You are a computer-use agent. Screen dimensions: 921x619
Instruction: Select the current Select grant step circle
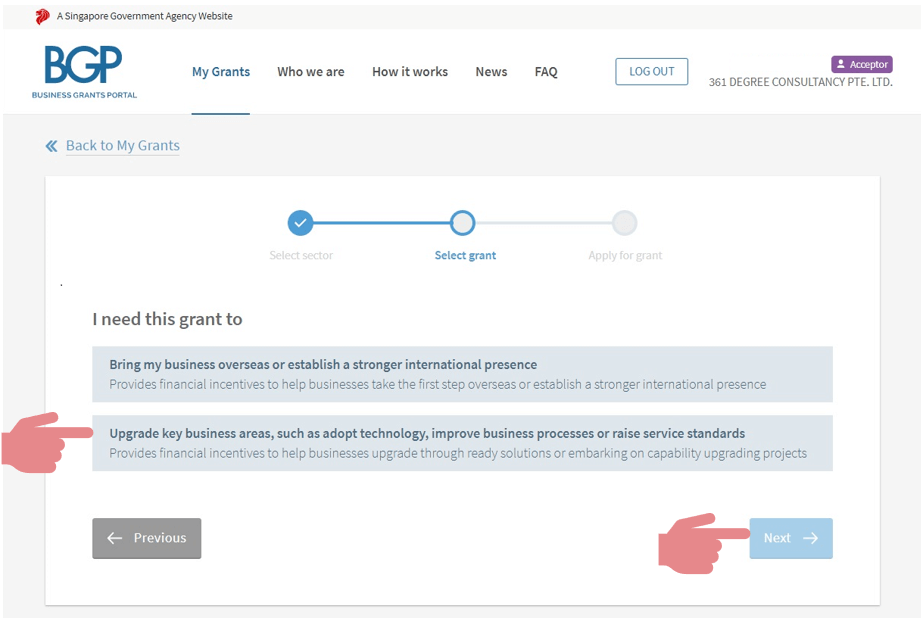pos(462,223)
